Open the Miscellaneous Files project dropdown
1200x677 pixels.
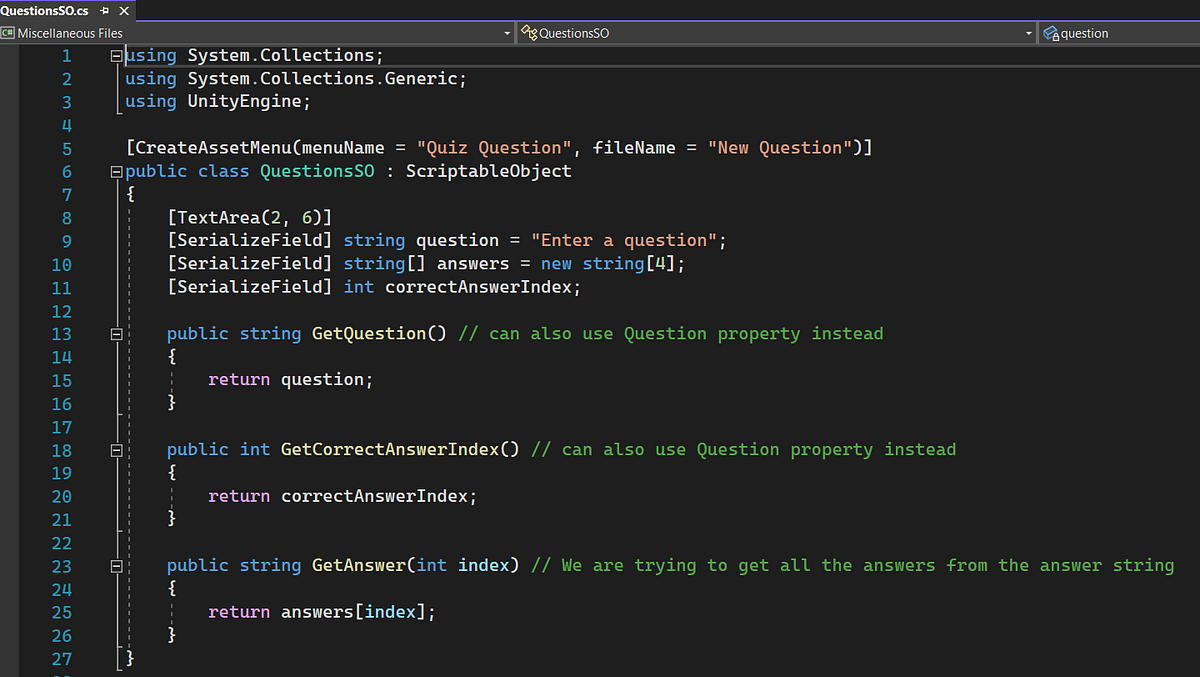pos(507,33)
